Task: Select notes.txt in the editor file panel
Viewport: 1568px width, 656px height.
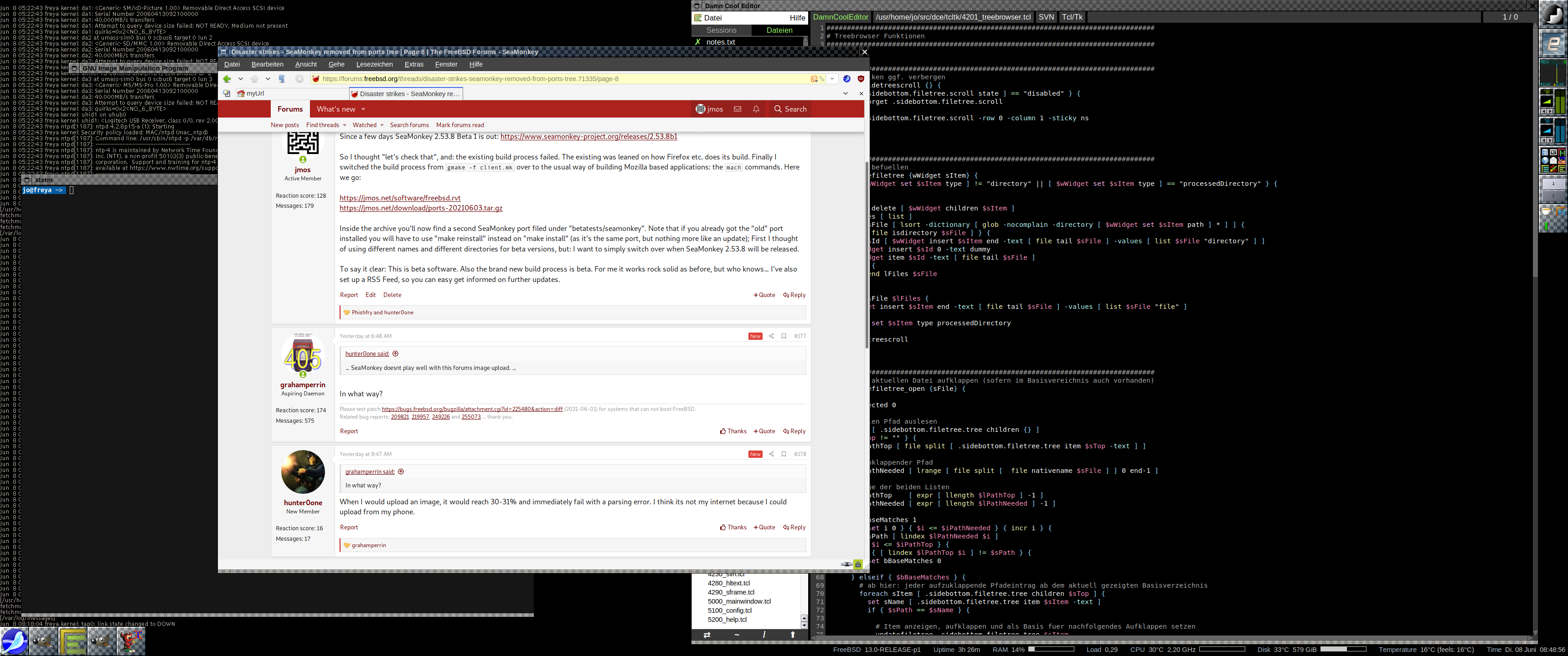Action: point(720,42)
